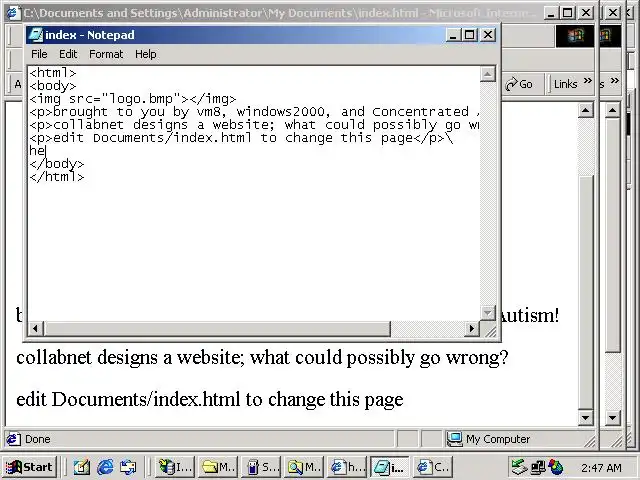This screenshot has width=640, height=480.
Task: Click the '</html>' line in Notepad
Action: tap(57, 177)
